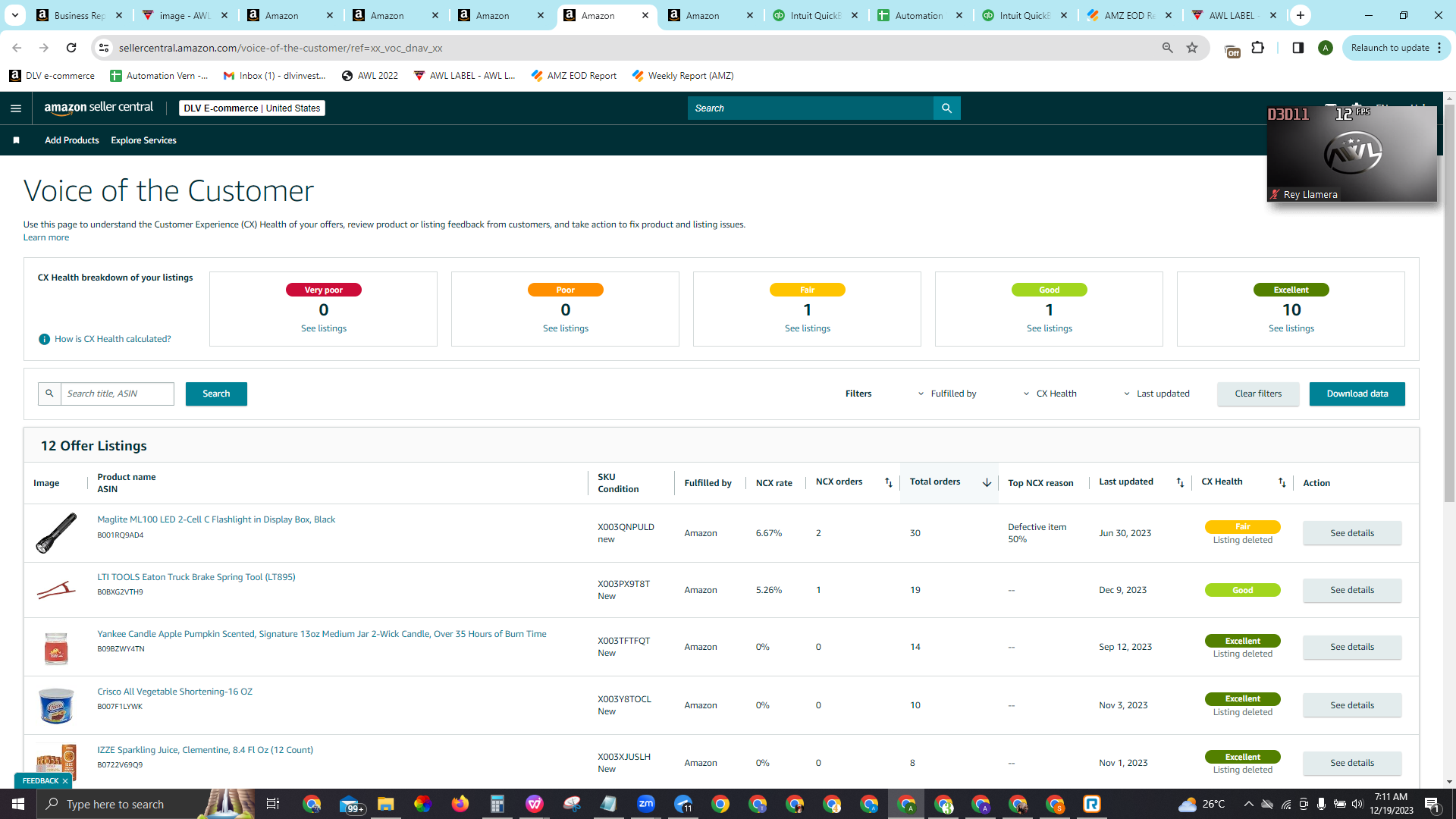Click the browser address bar URL

[281, 48]
